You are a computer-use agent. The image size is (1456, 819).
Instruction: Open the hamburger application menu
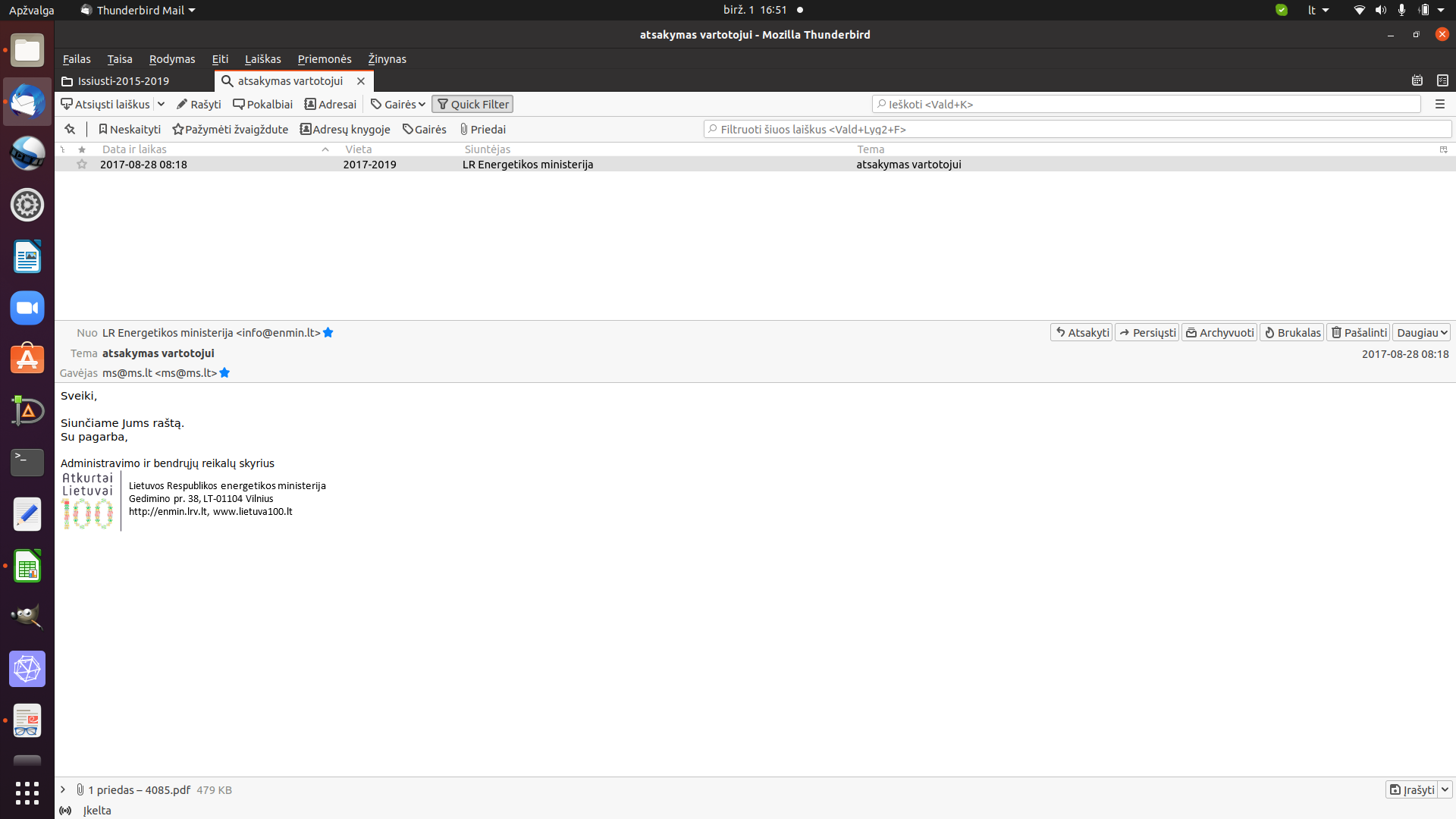1440,104
